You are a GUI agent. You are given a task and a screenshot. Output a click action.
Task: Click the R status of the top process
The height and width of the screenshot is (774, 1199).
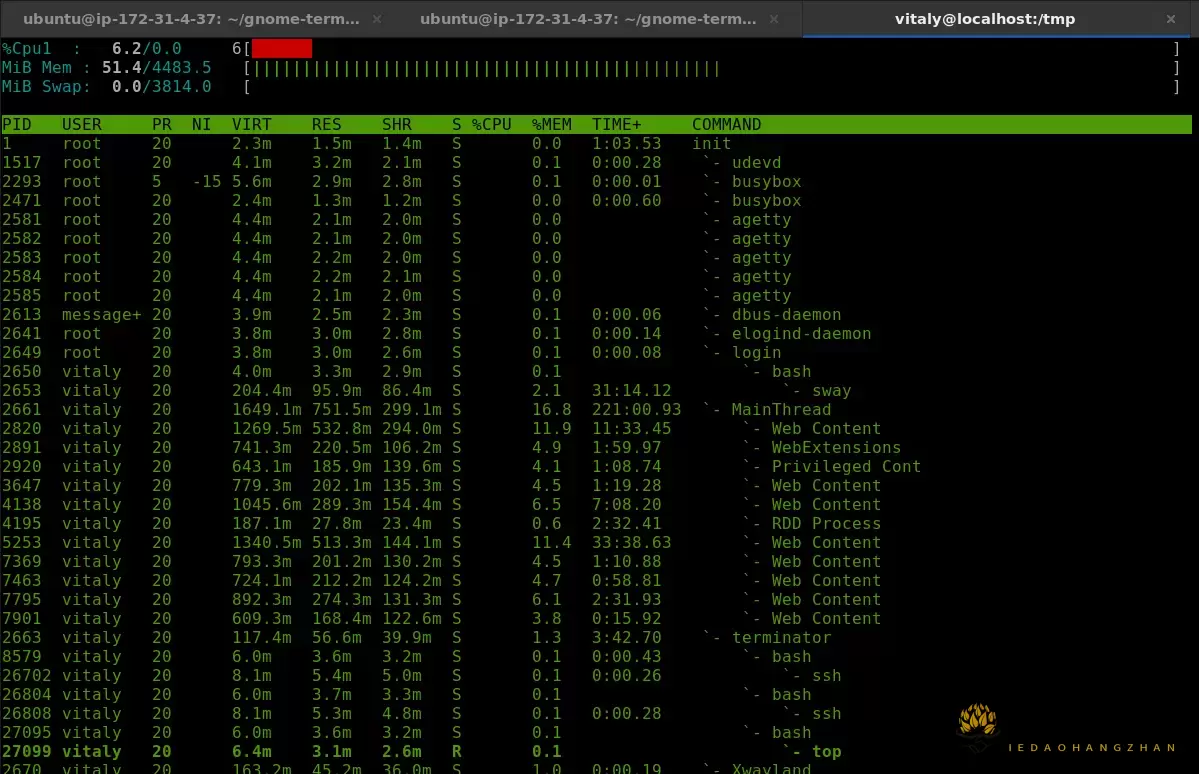[457, 752]
